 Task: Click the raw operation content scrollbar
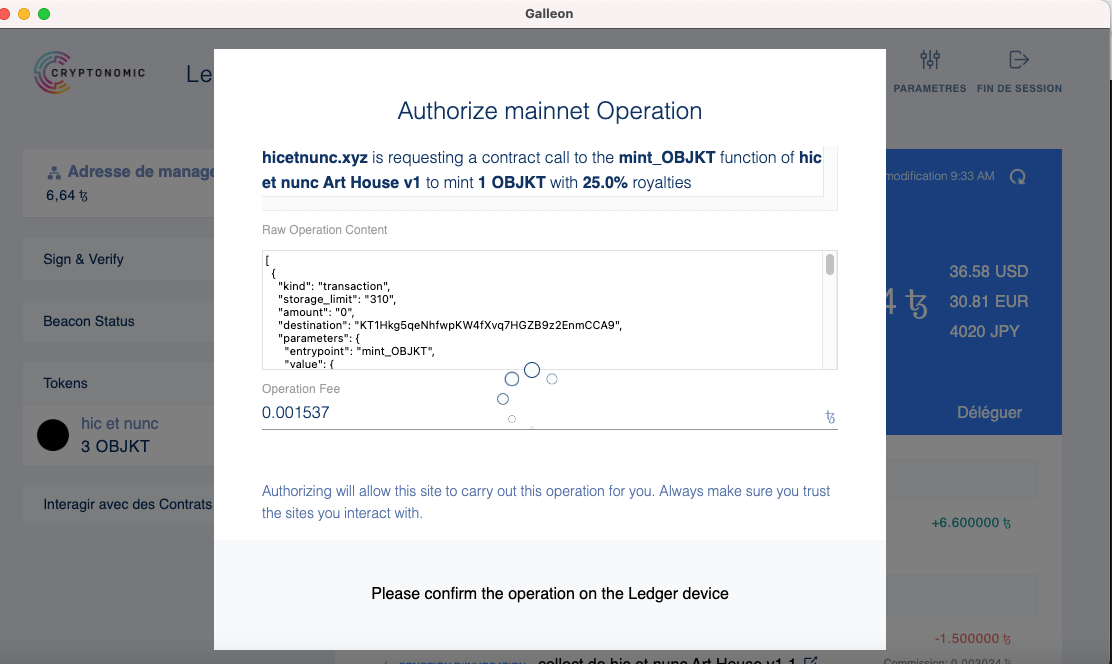tap(830, 266)
